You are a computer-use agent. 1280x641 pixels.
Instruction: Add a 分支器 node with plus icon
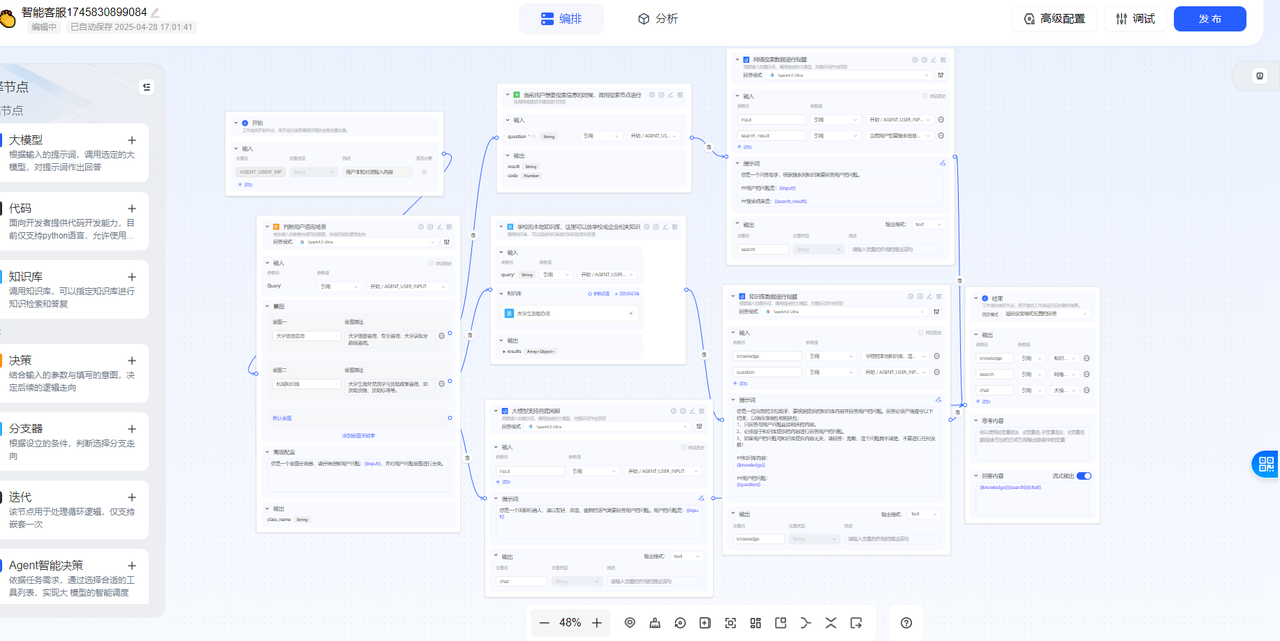(131, 428)
